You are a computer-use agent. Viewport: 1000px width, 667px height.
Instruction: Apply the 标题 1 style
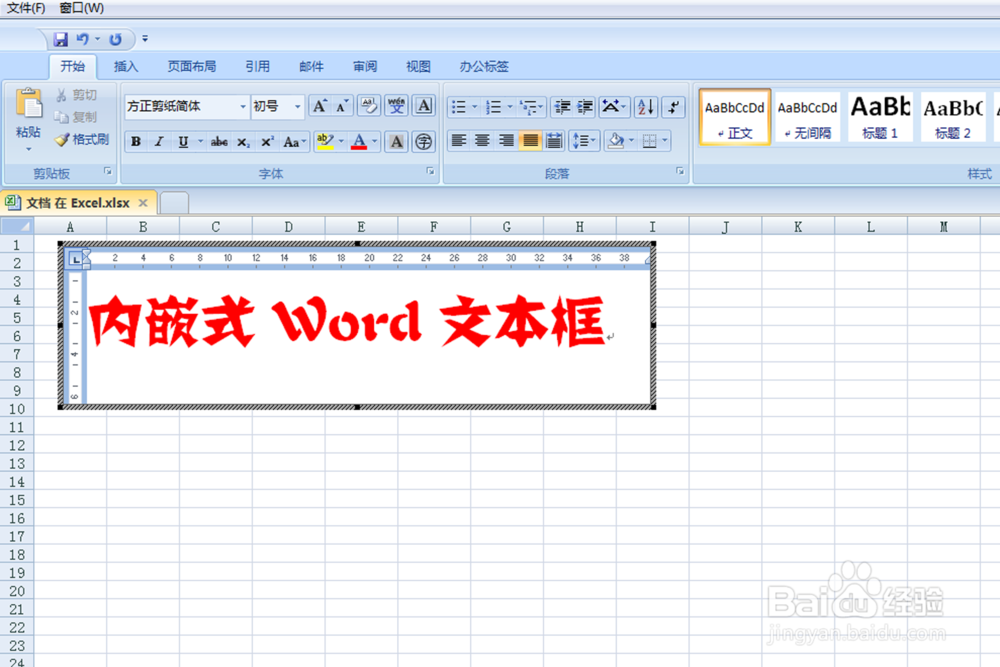click(879, 116)
